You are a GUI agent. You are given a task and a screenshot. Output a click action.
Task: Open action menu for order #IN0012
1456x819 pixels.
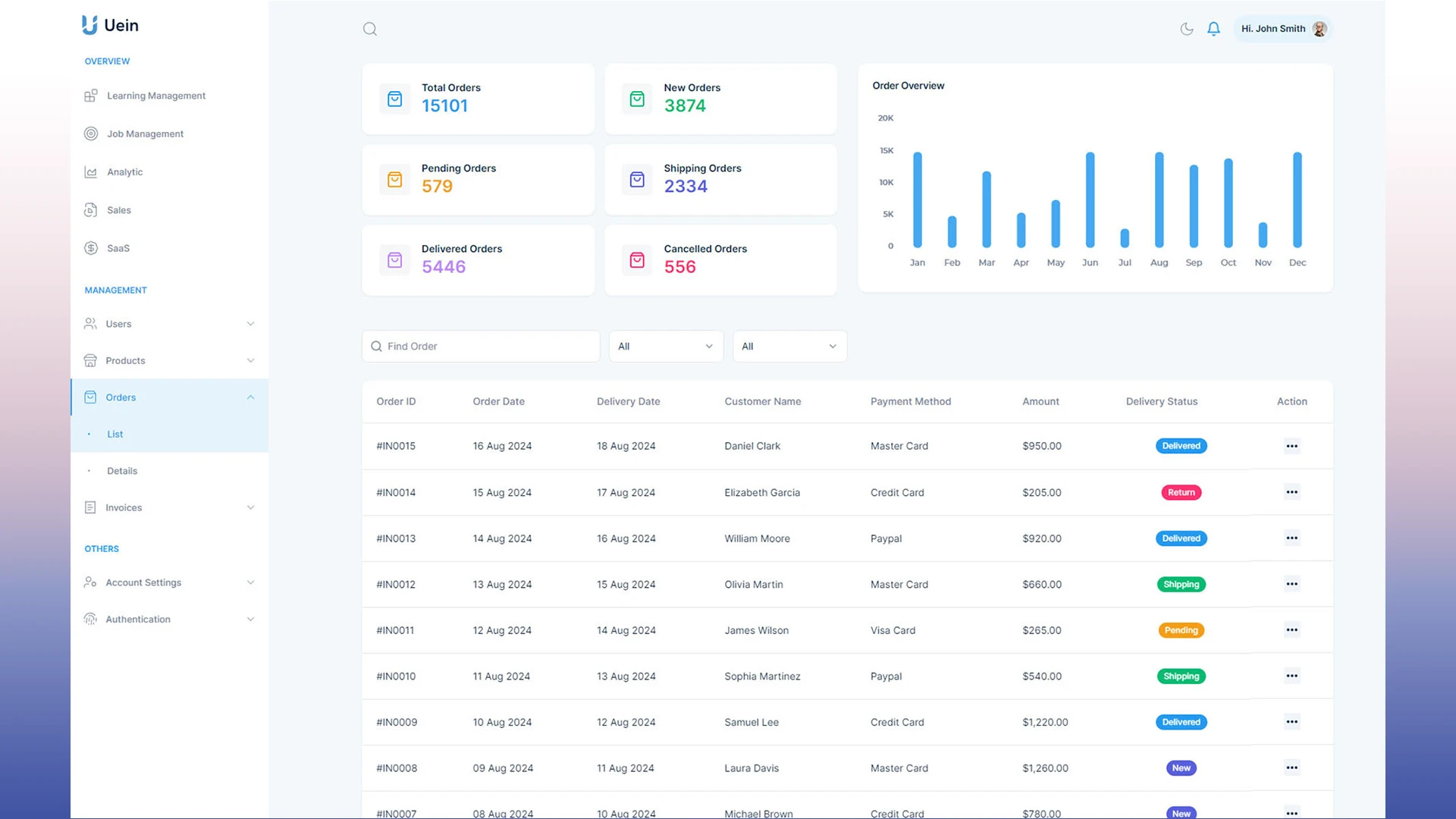[1291, 584]
